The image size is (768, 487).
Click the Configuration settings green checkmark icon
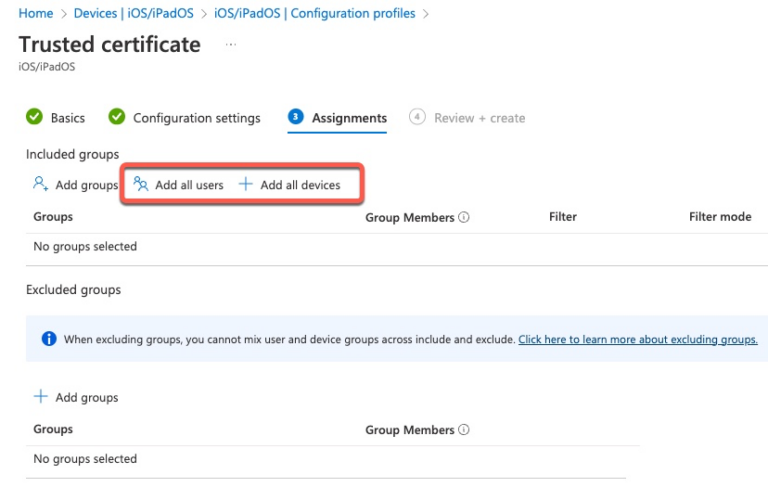[x=116, y=117]
